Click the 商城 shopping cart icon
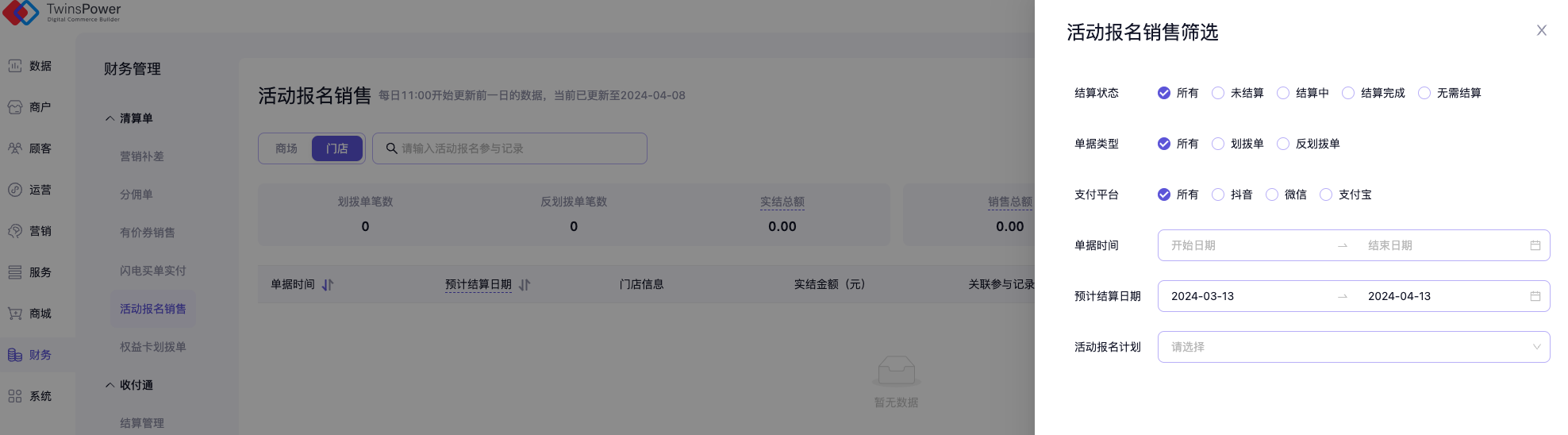1568x435 pixels. (x=15, y=314)
